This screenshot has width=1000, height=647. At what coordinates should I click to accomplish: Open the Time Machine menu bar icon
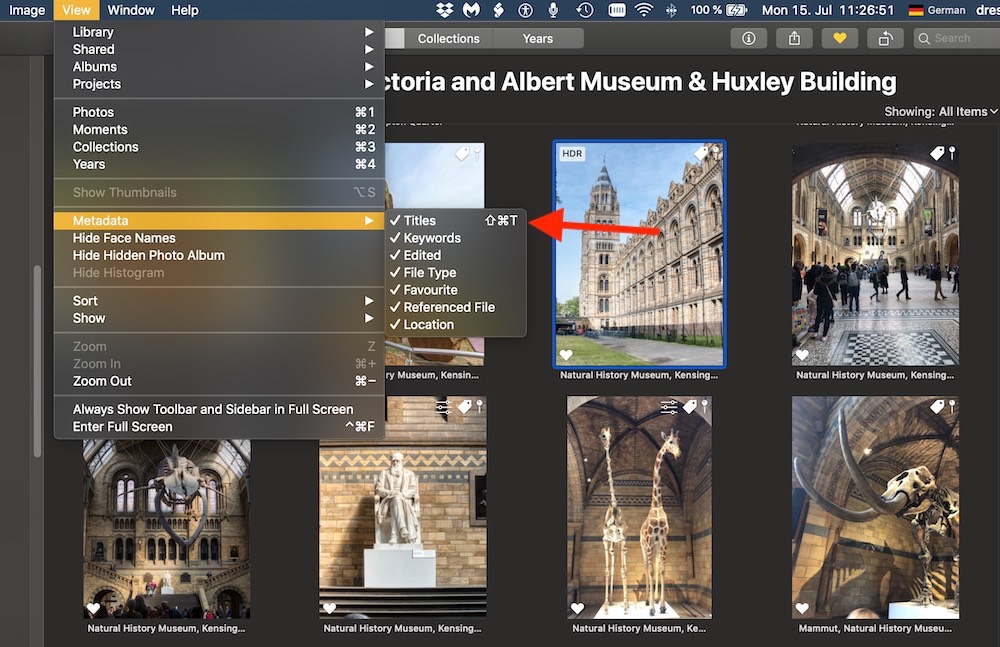(585, 10)
